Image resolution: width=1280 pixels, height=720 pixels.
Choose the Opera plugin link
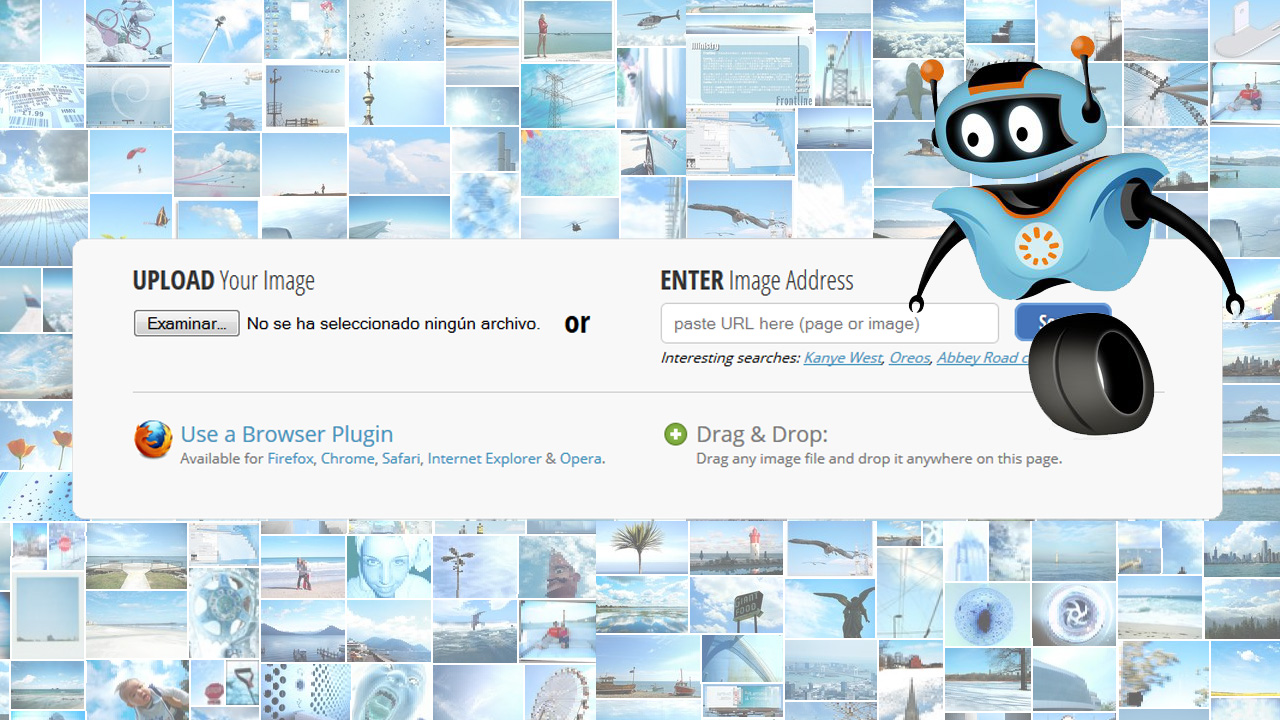[580, 459]
